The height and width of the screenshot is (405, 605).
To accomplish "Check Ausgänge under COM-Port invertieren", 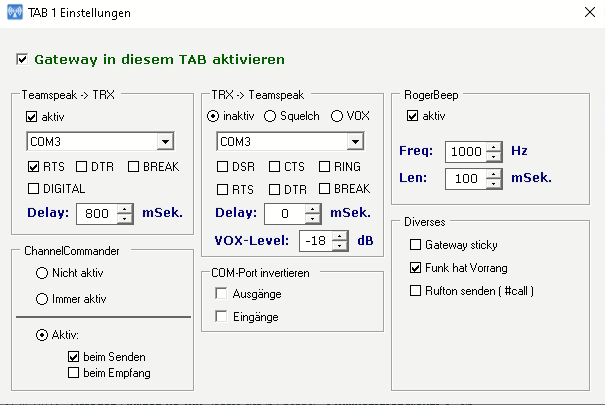I will [x=221, y=293].
